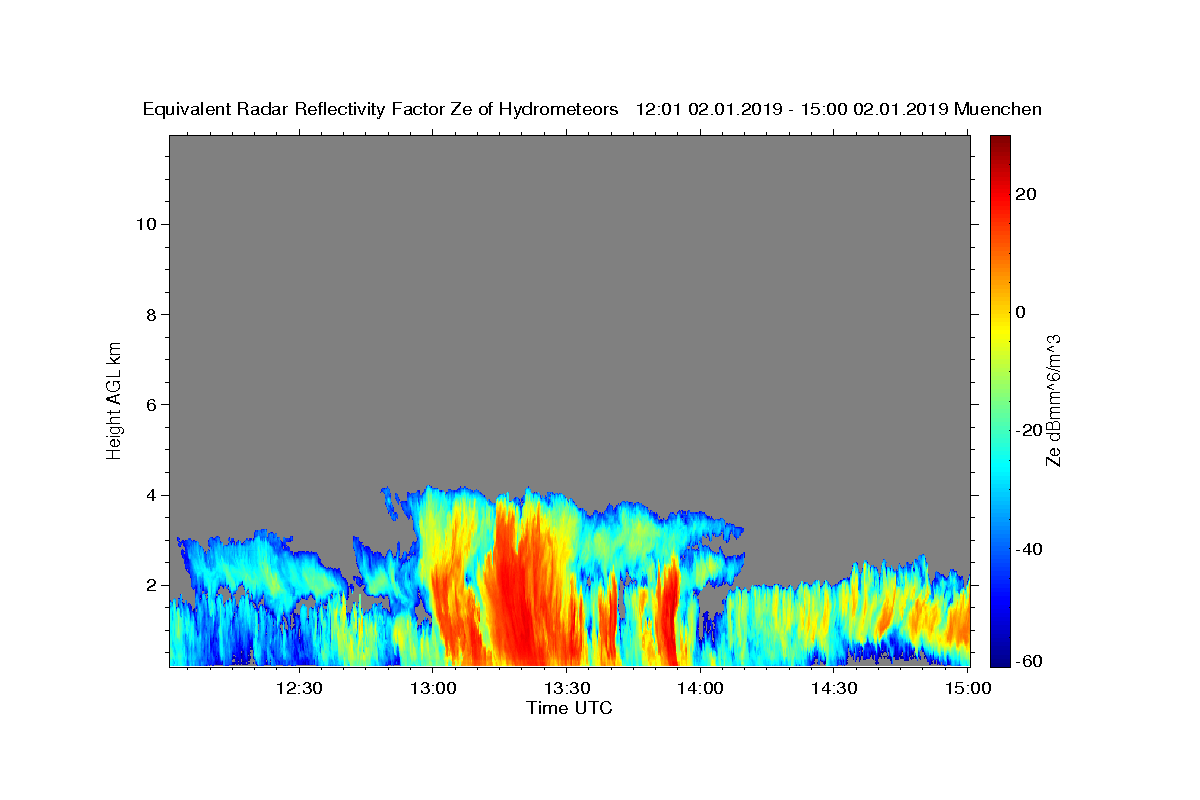Select the 13:30 time tick label
Screen dimensions: 1200x800
click(x=566, y=688)
